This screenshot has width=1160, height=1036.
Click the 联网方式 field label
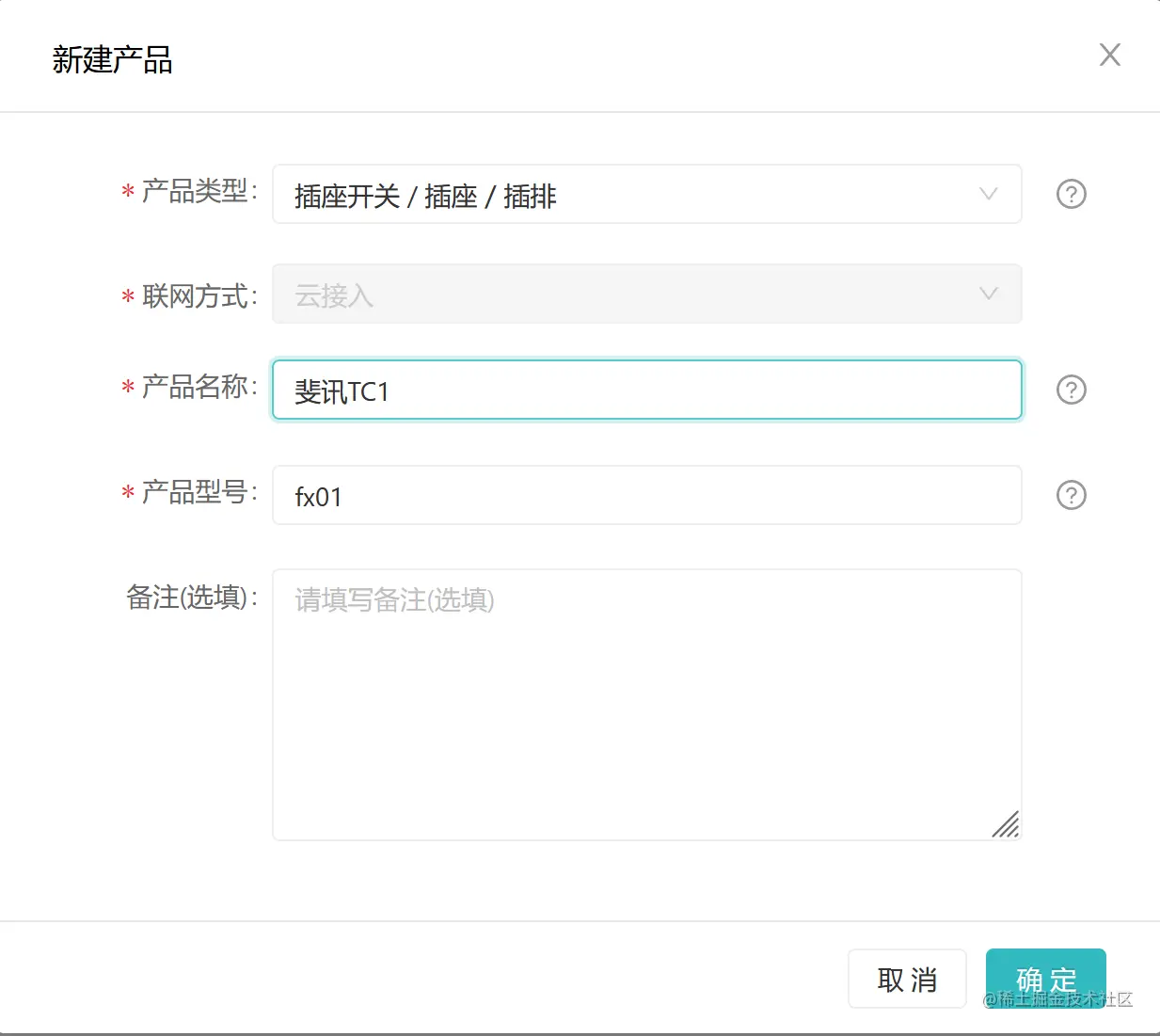click(195, 296)
